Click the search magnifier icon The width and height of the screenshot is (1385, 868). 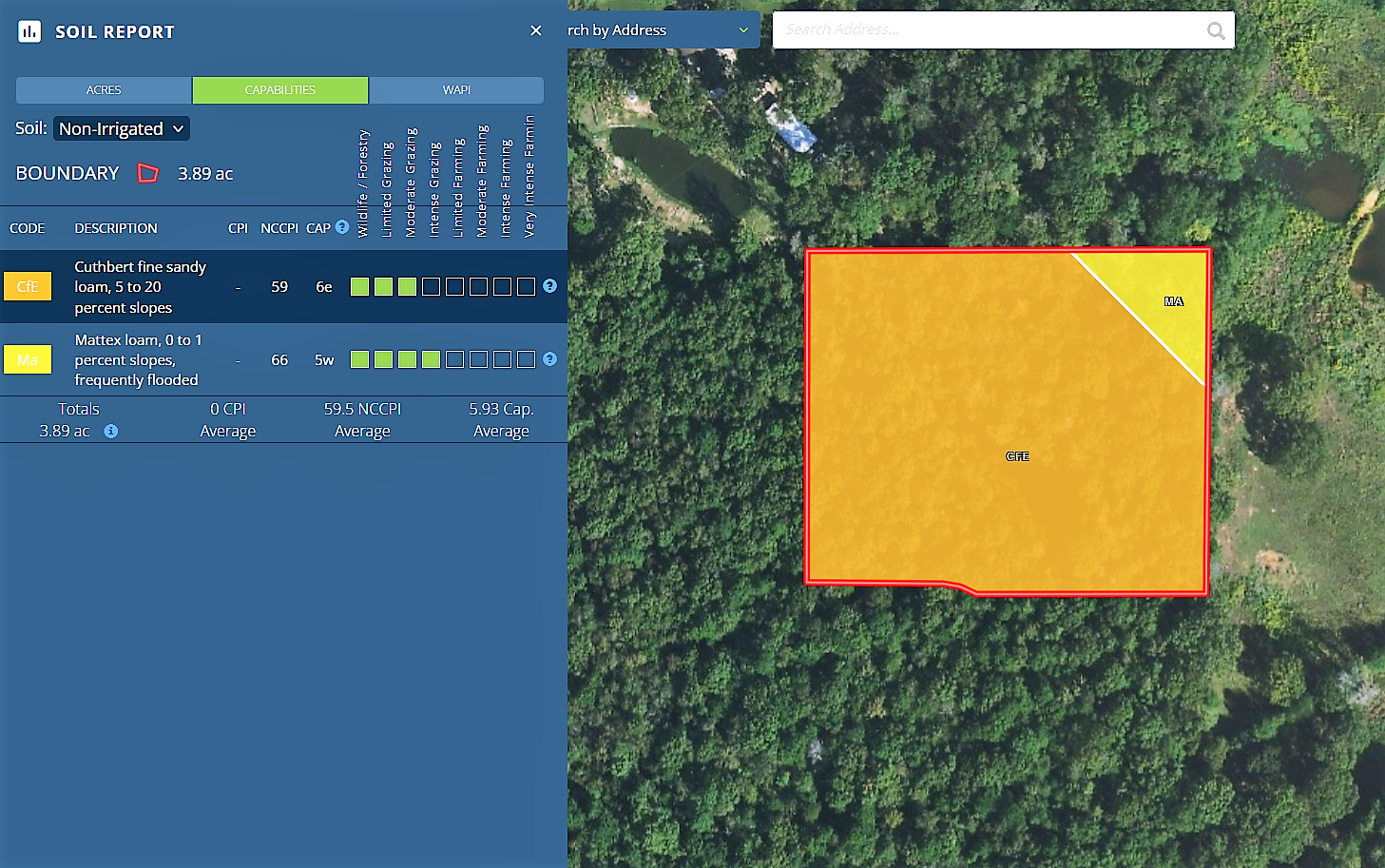[x=1215, y=30]
